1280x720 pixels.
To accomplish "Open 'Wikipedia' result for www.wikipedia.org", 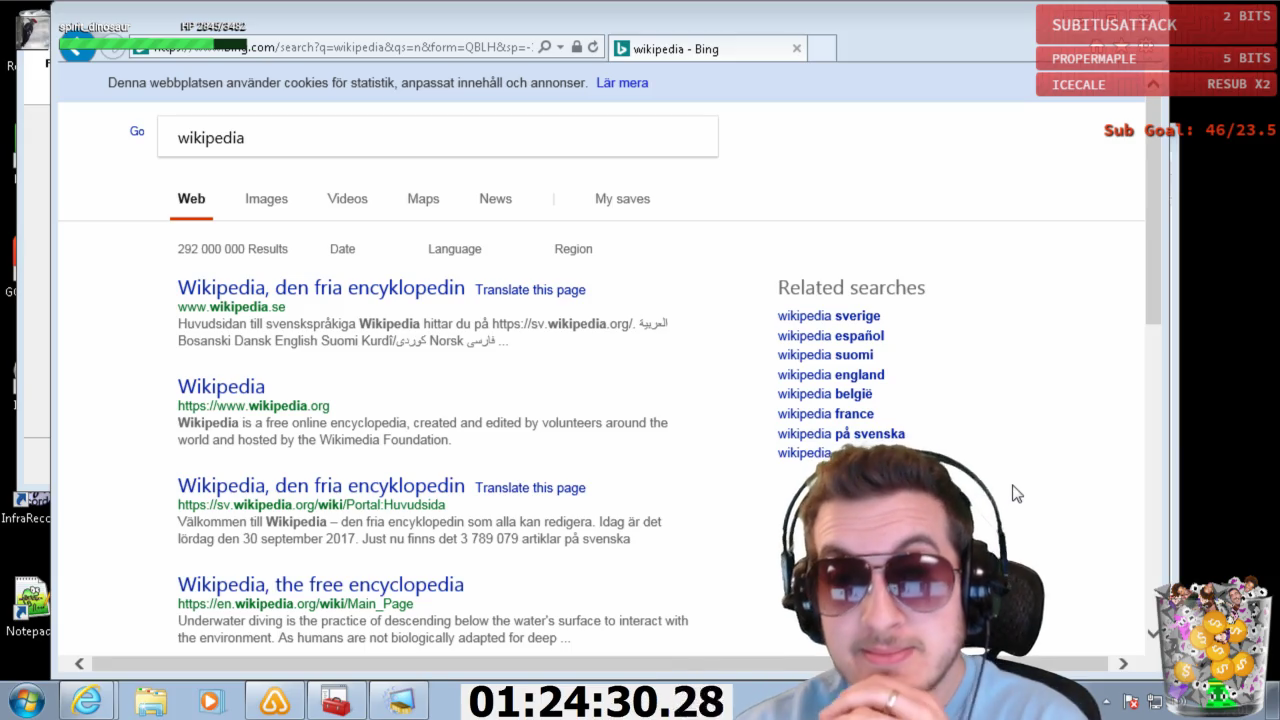I will tap(221, 387).
